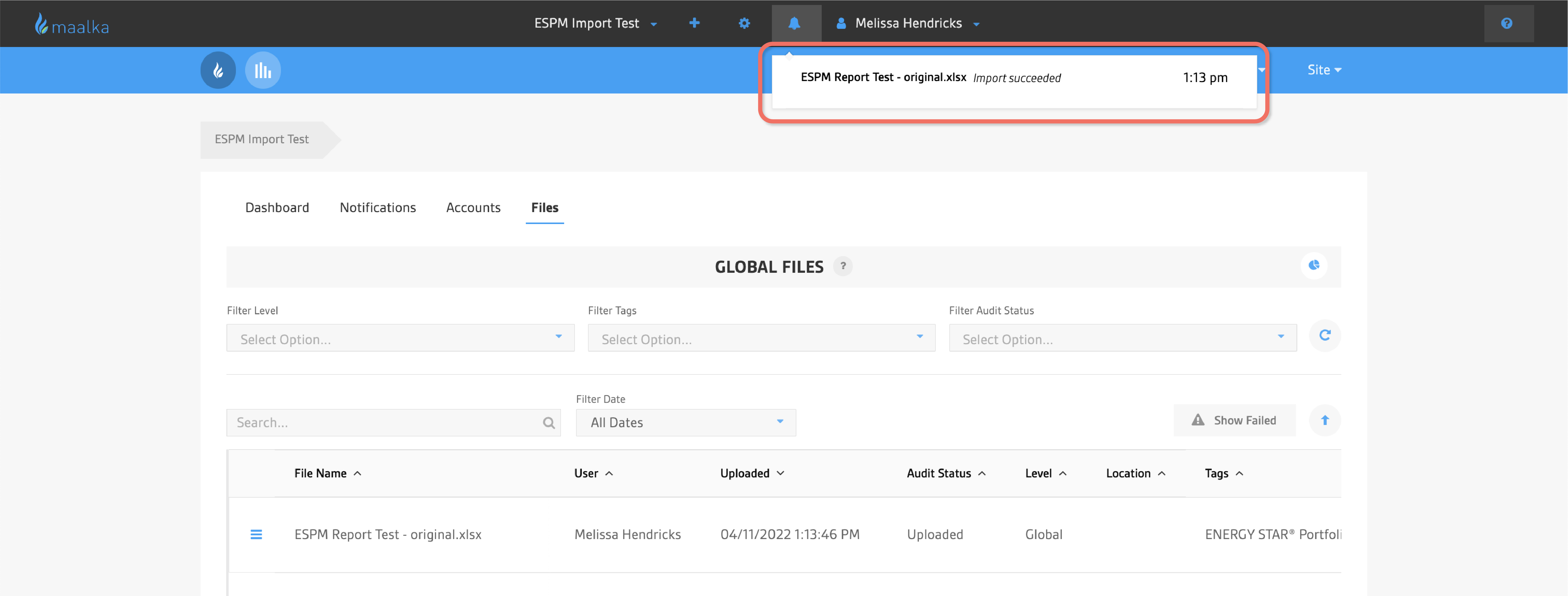Image resolution: width=1568 pixels, height=596 pixels.
Task: Open the Filter Level dropdown
Action: [400, 338]
